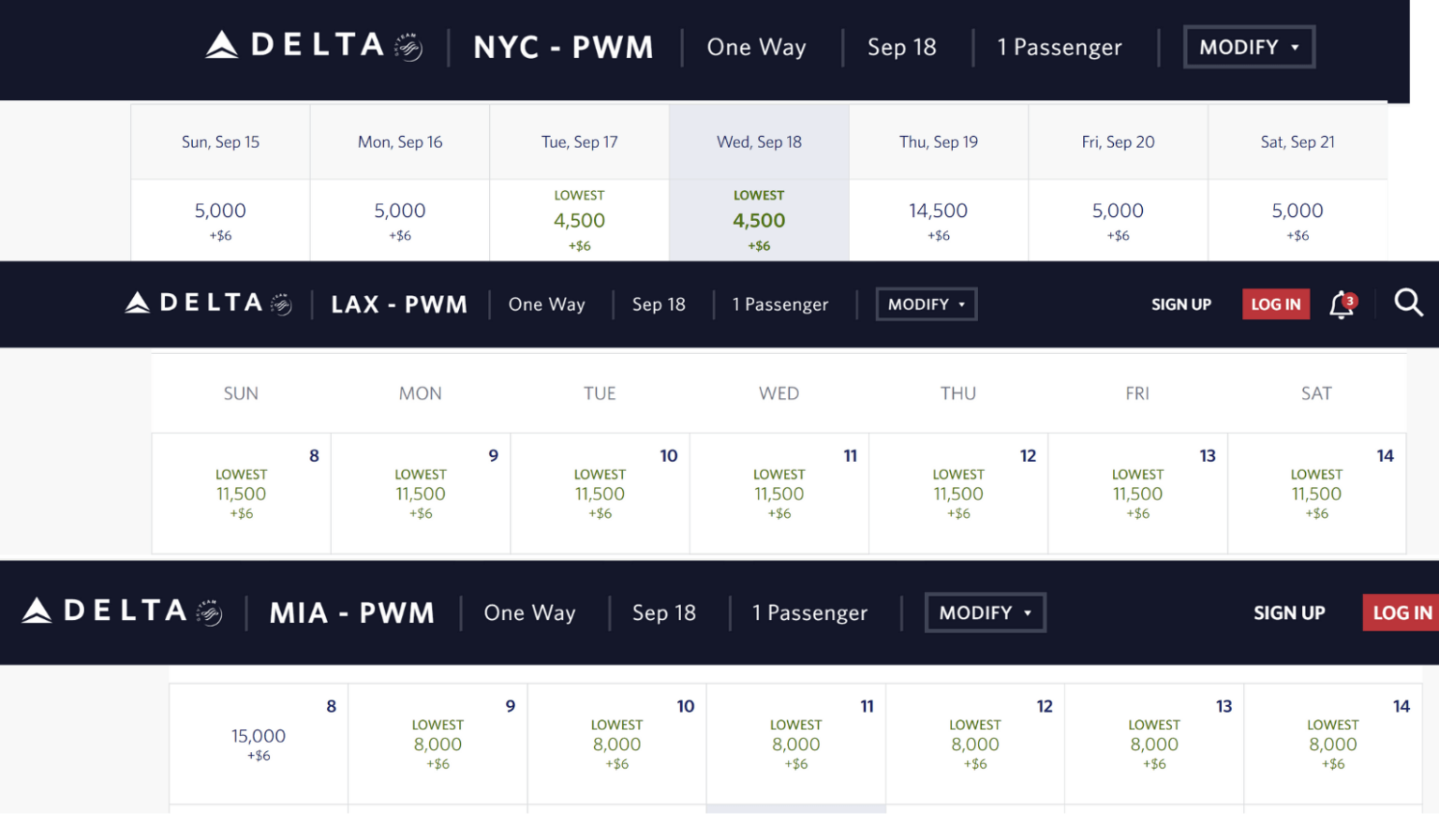The image size is (1439, 840).
Task: Click the search magnifier icon in the LAX-PWM bar
Action: click(x=1409, y=303)
